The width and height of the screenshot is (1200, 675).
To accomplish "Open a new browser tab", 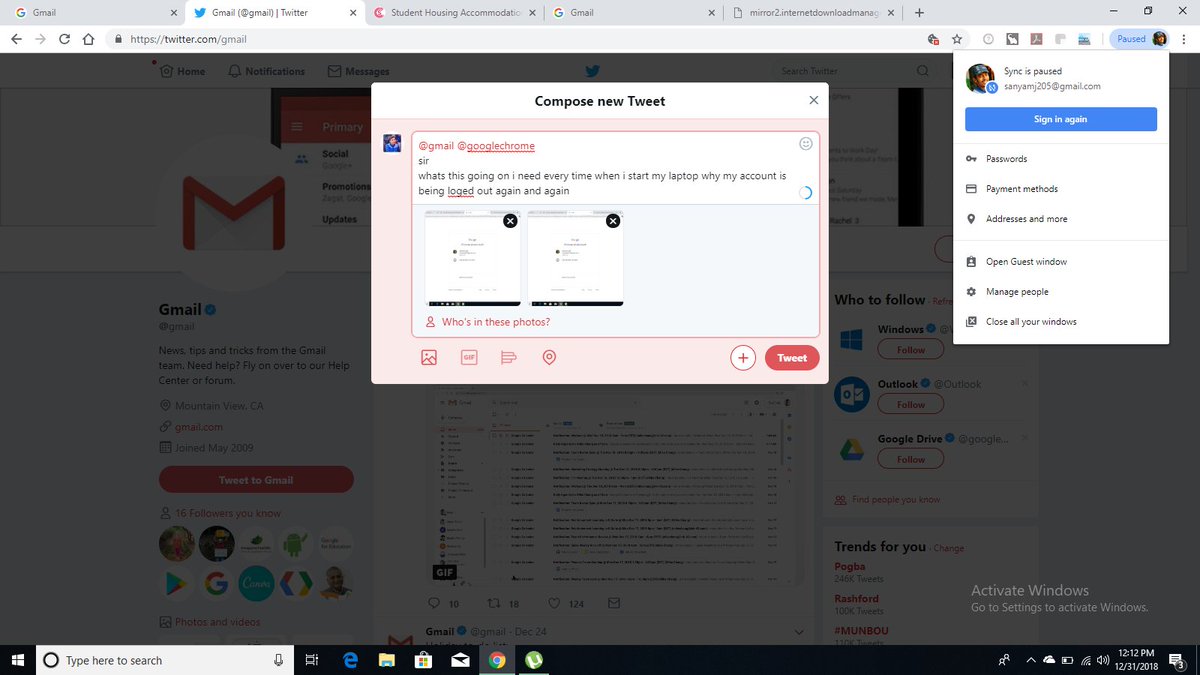I will pyautogui.click(x=919, y=12).
